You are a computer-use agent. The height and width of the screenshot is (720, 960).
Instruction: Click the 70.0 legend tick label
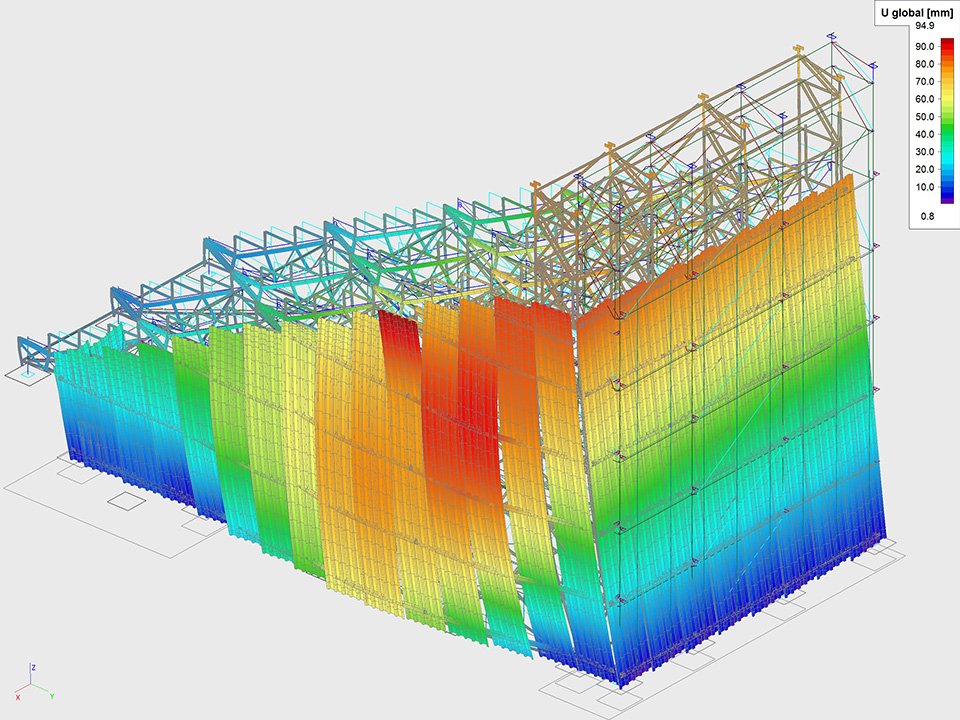[923, 81]
